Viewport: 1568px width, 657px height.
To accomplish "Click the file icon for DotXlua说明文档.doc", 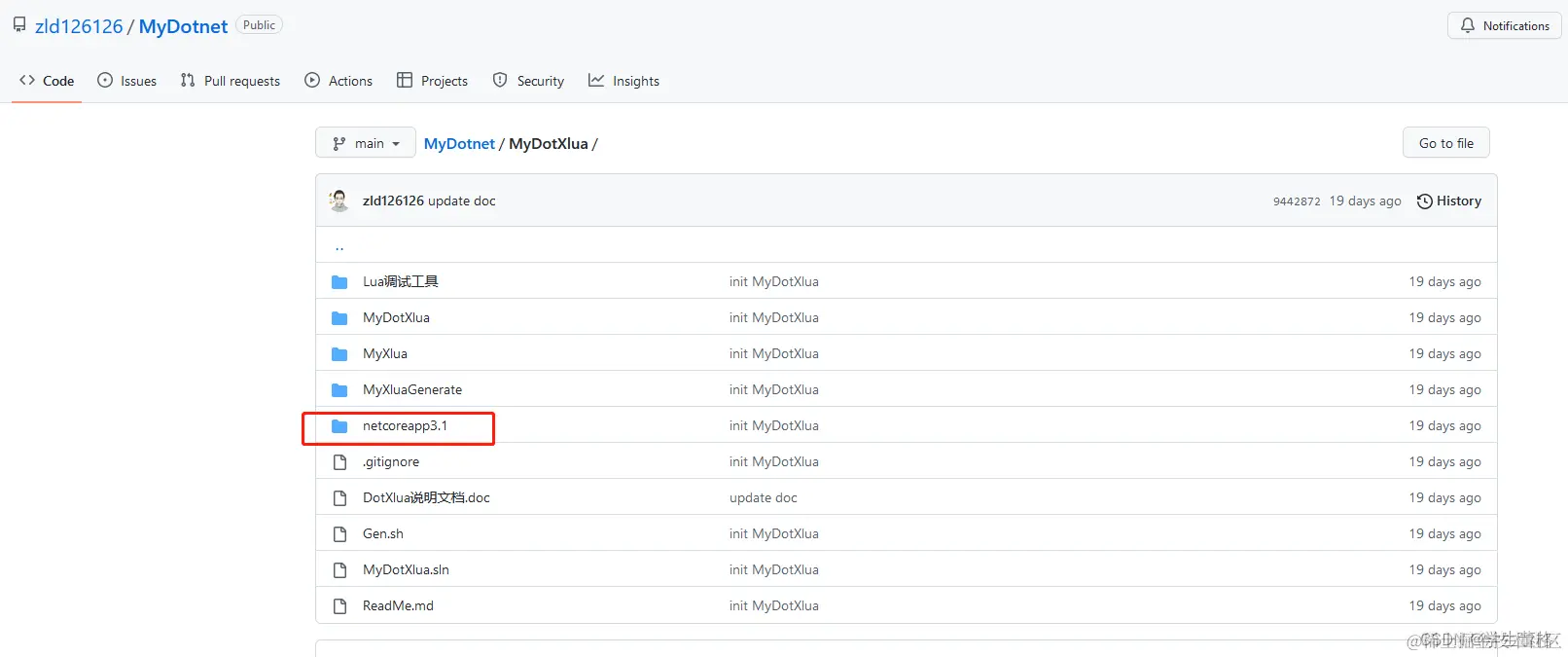I will 339,498.
